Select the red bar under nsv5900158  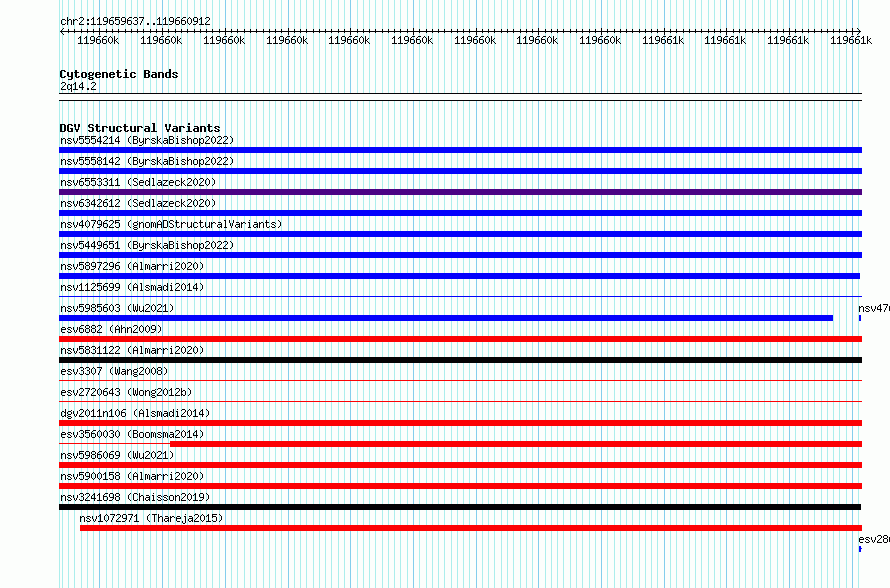[460, 486]
